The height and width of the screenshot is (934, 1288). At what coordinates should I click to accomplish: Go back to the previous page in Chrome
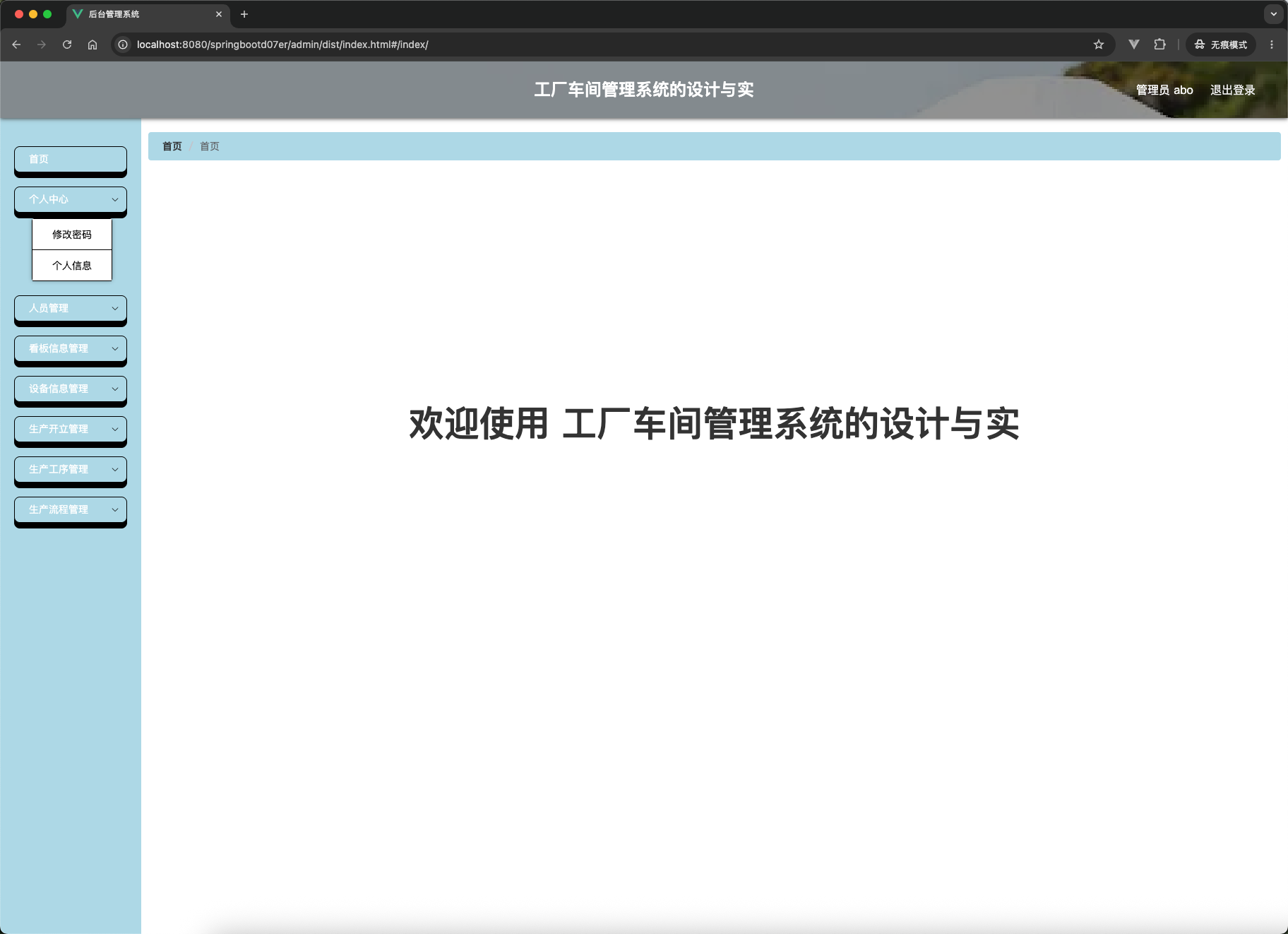point(16,45)
